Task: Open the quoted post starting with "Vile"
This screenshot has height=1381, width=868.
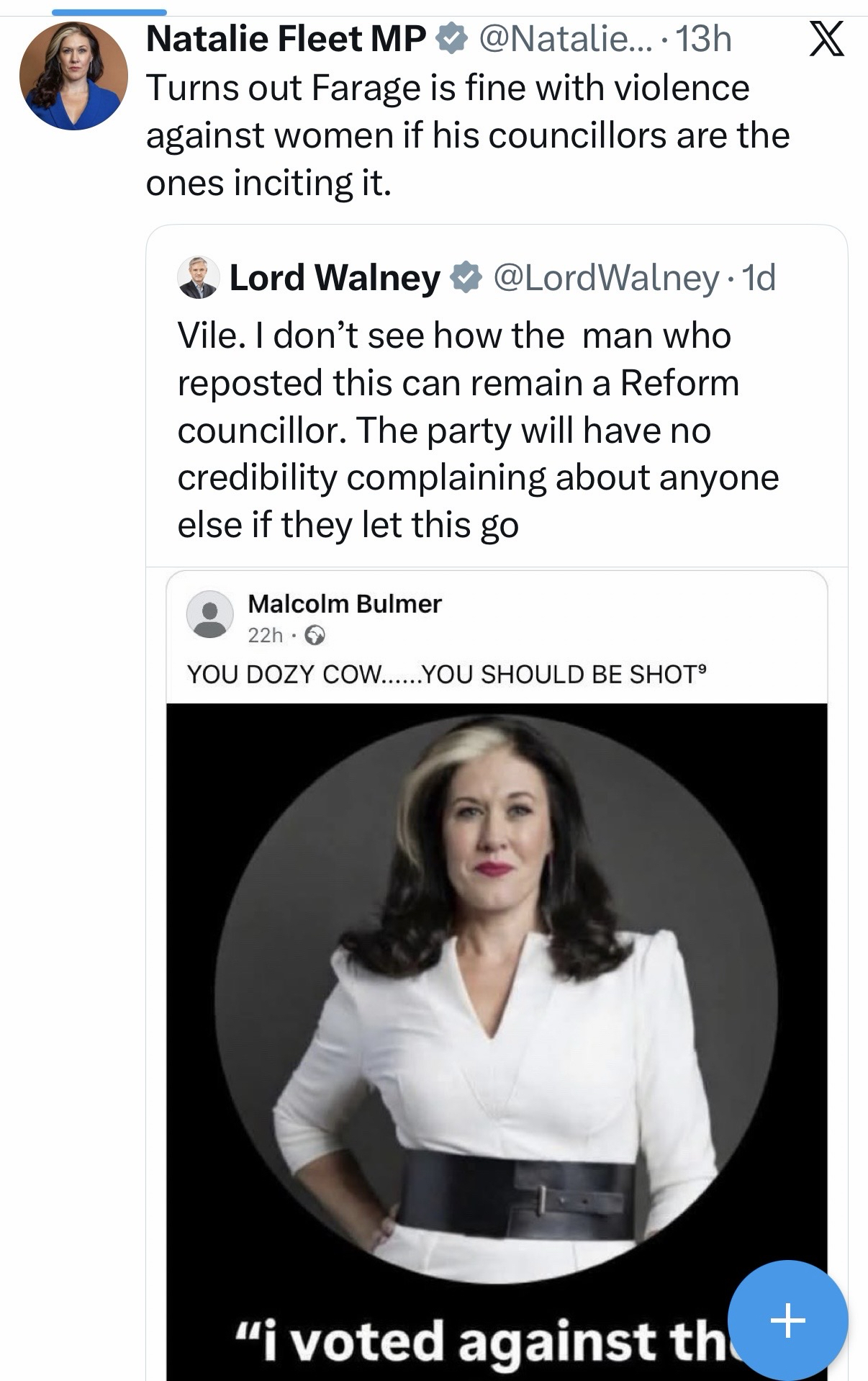Action: pyautogui.click(x=478, y=430)
